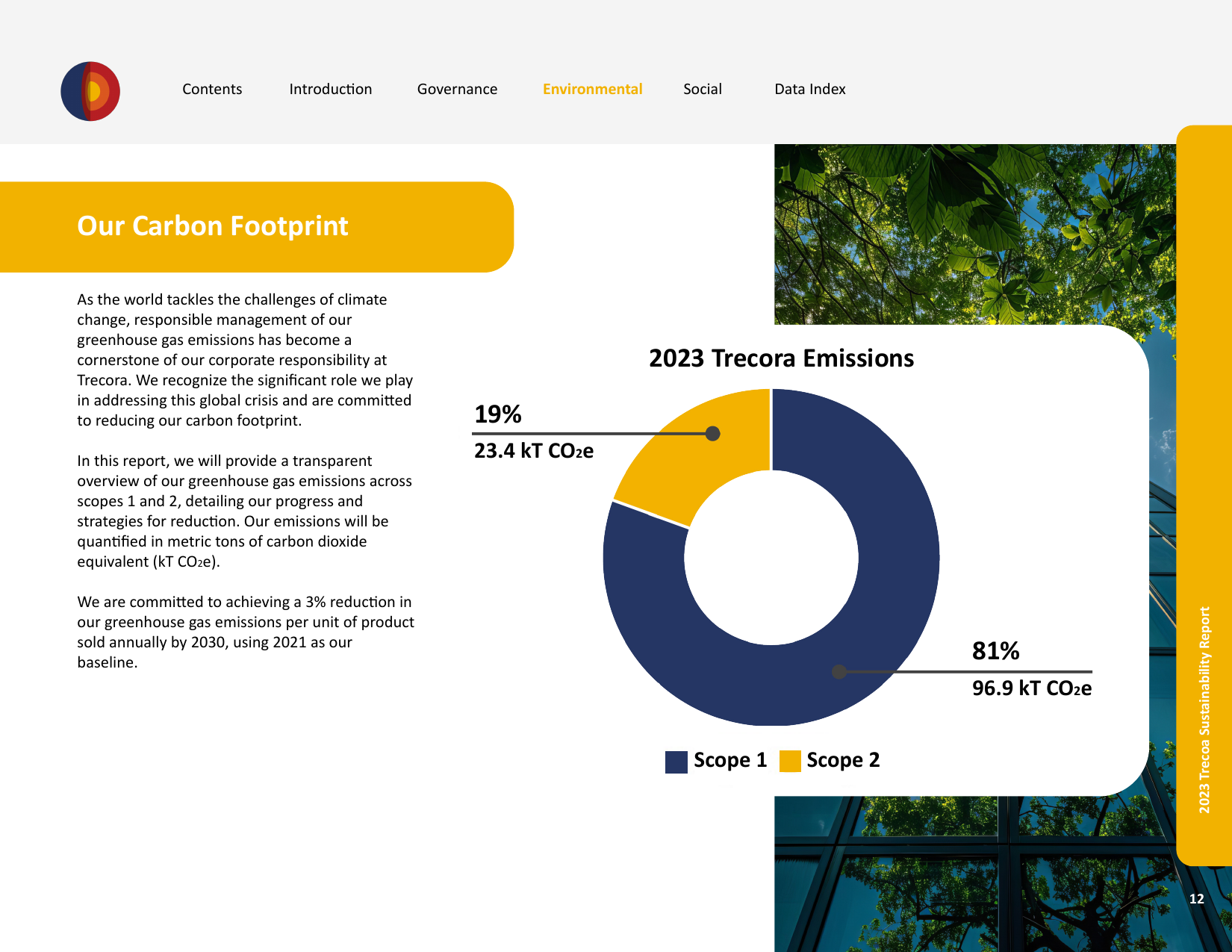Click the Trecora globe logo
Viewport: 1232px width, 952px height.
(x=90, y=91)
